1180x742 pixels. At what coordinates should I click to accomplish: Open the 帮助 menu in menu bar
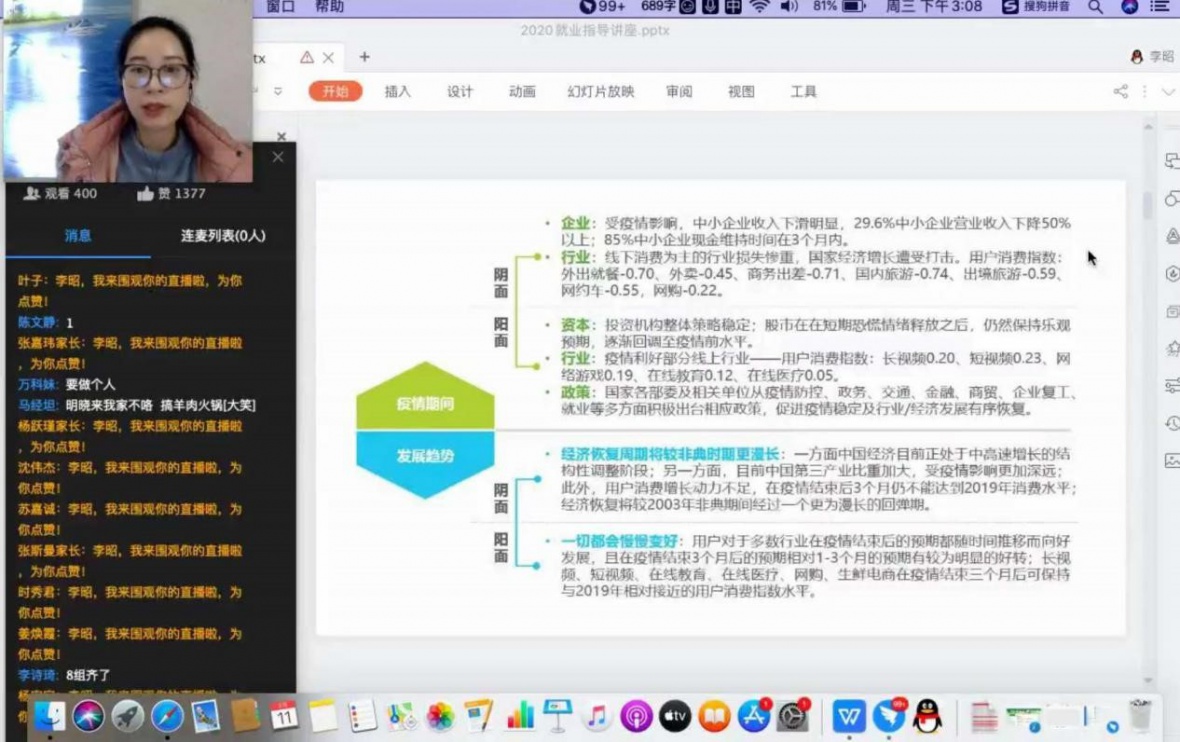(329, 7)
